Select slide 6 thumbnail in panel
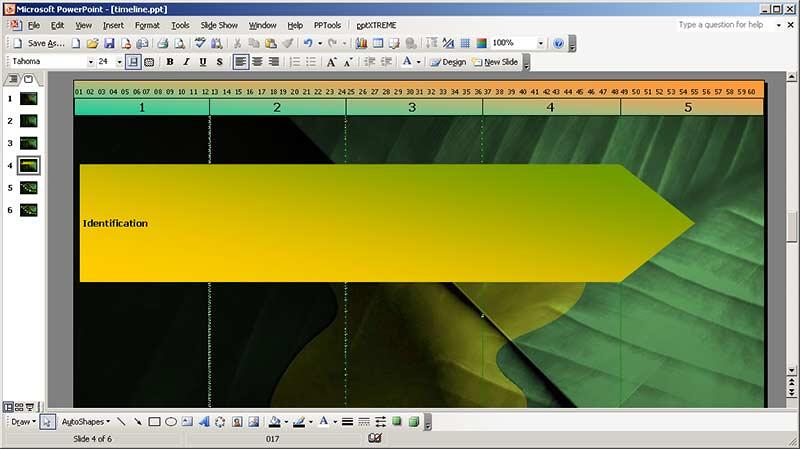This screenshot has height=449, width=800. 28,210
